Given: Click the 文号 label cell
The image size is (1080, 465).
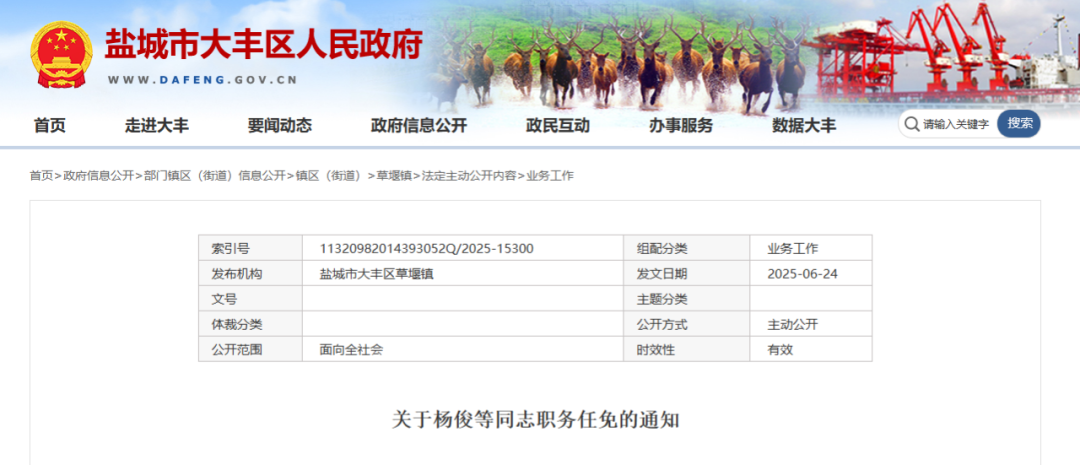Looking at the screenshot, I should pyautogui.click(x=251, y=299).
